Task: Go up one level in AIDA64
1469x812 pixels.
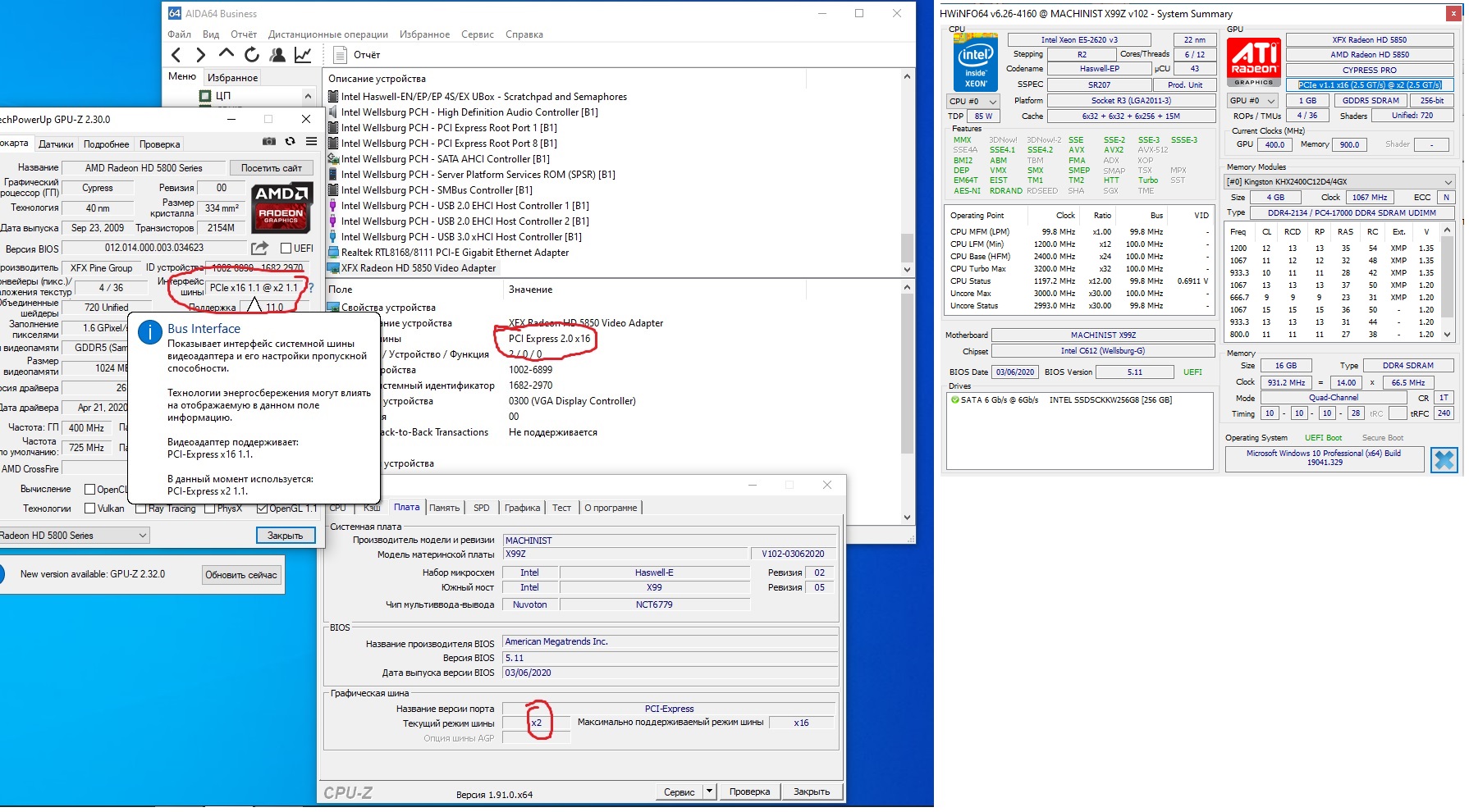Action: click(x=226, y=54)
